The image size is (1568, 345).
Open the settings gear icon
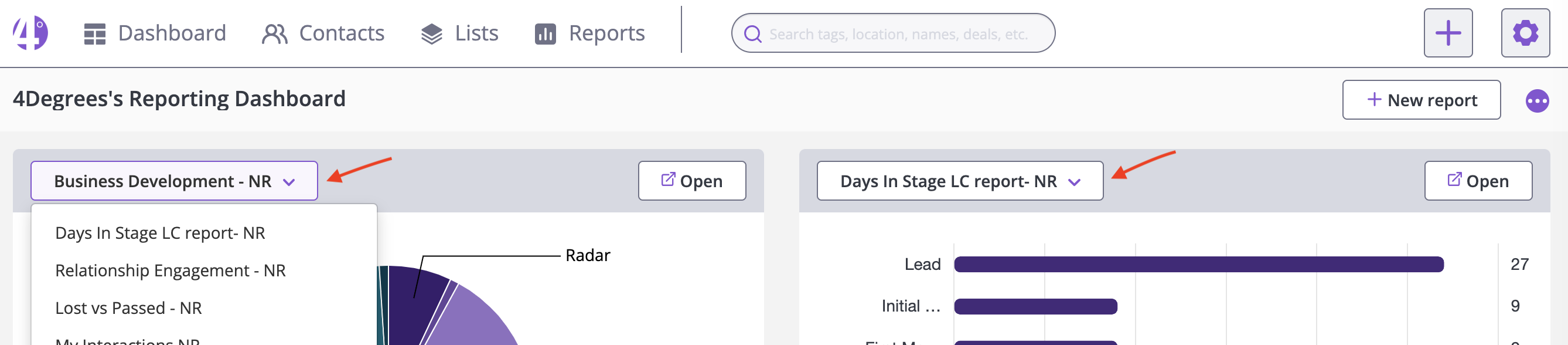point(1525,33)
